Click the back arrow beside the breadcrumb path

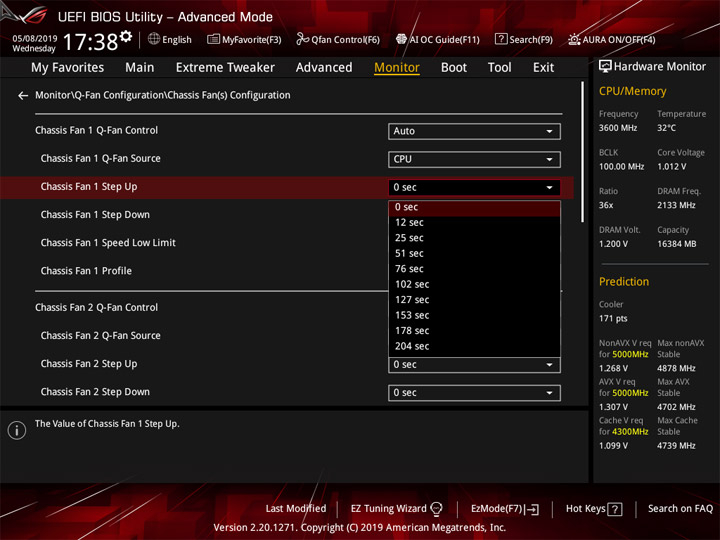tap(22, 96)
